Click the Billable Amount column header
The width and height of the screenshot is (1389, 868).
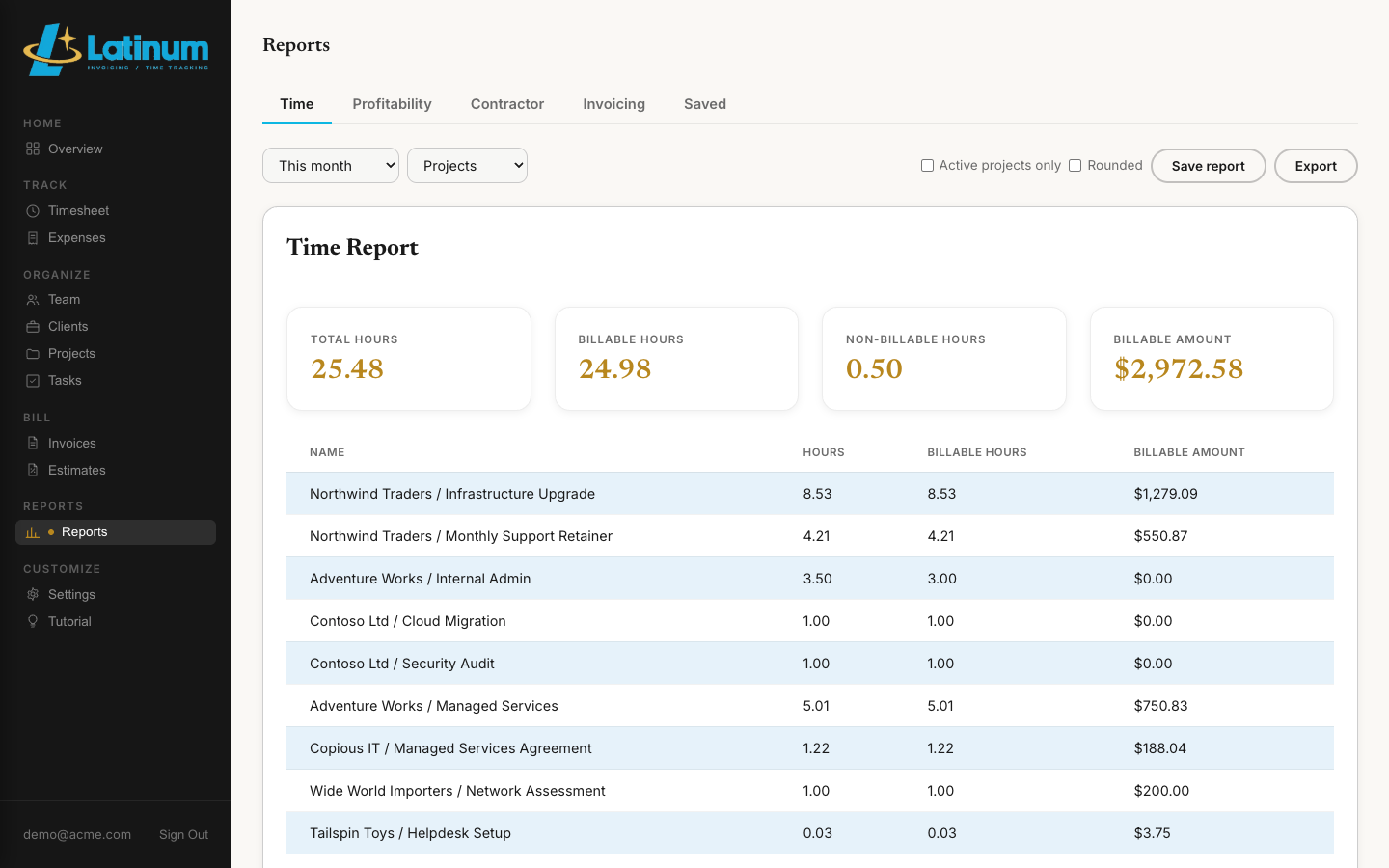tap(1189, 452)
